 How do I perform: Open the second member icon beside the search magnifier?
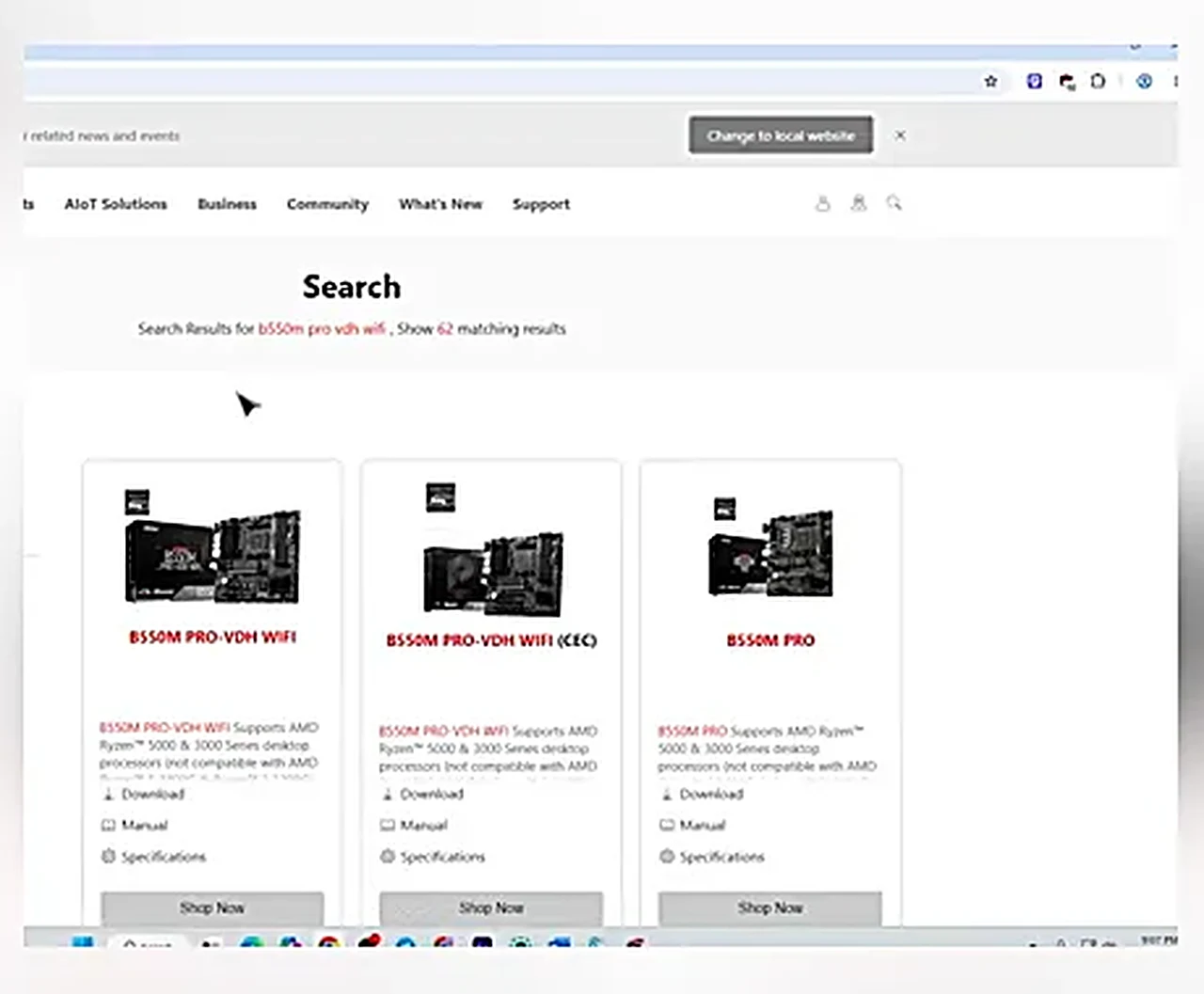click(x=859, y=203)
